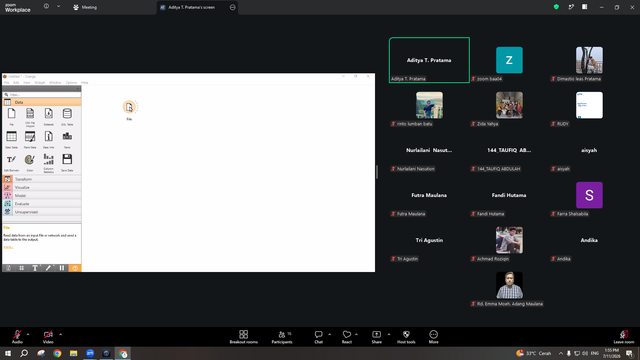640x360 pixels.
Task: Open the More options in Zoom toolbar
Action: click(433, 337)
